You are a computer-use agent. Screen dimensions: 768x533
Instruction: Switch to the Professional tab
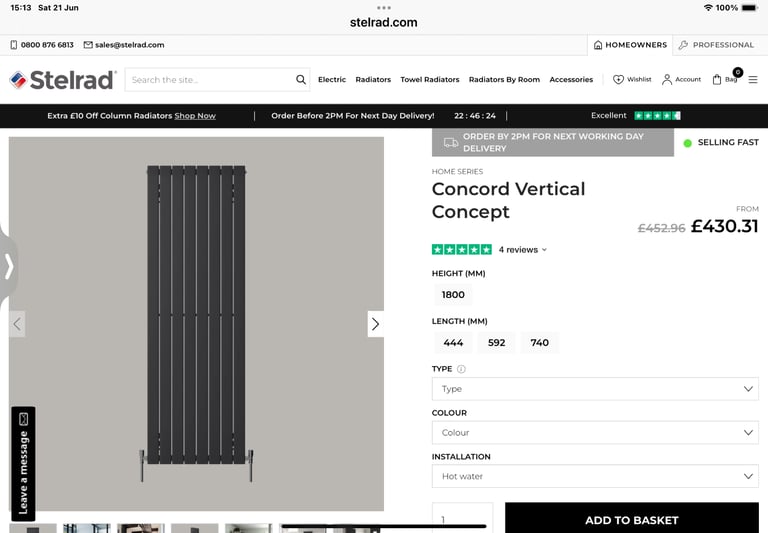click(716, 45)
